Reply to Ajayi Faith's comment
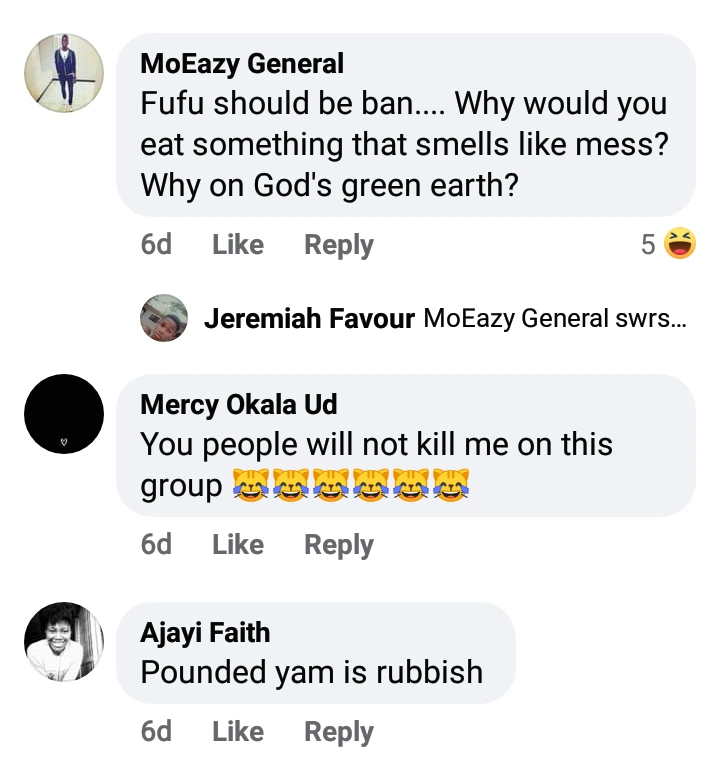Image resolution: width=720 pixels, height=757 pixels. tap(339, 731)
